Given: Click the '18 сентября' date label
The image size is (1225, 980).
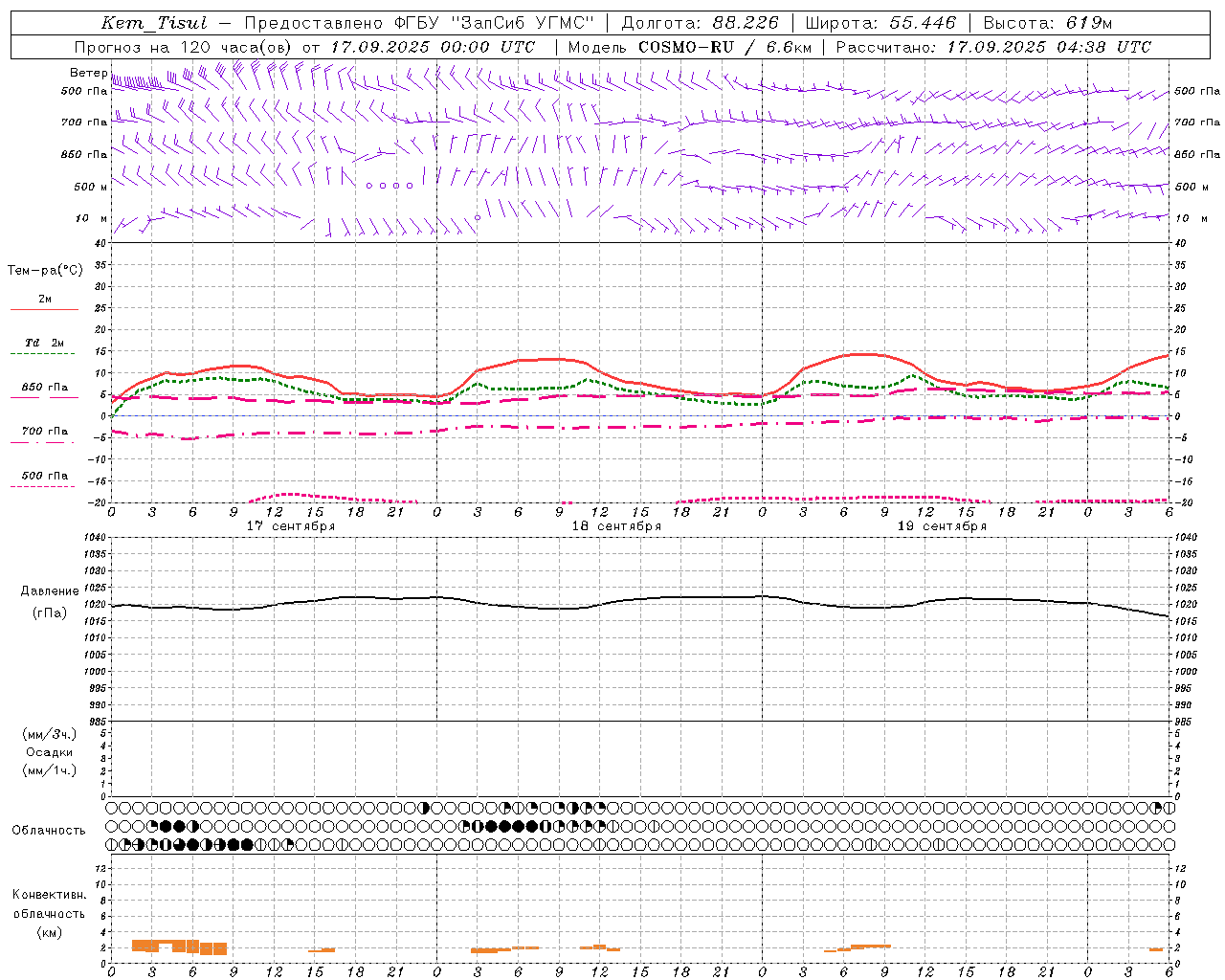Looking at the screenshot, I should point(616,526).
